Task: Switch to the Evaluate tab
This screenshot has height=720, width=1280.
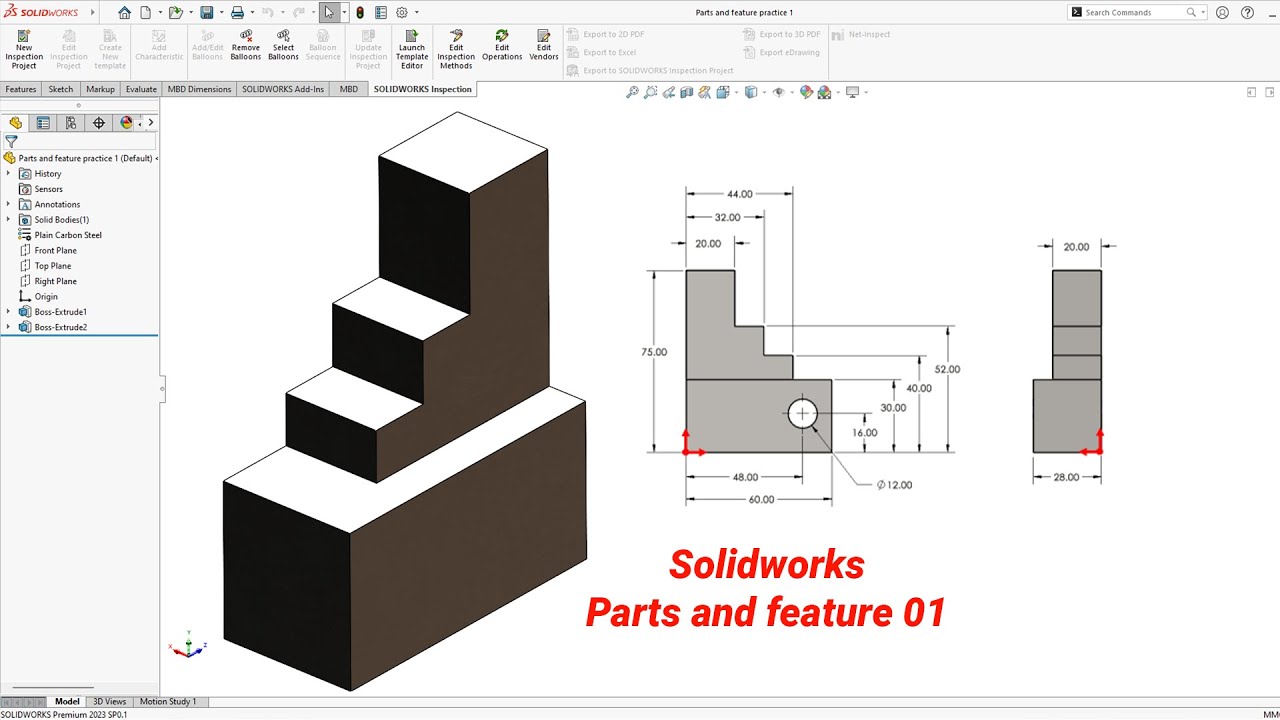Action: tap(141, 89)
